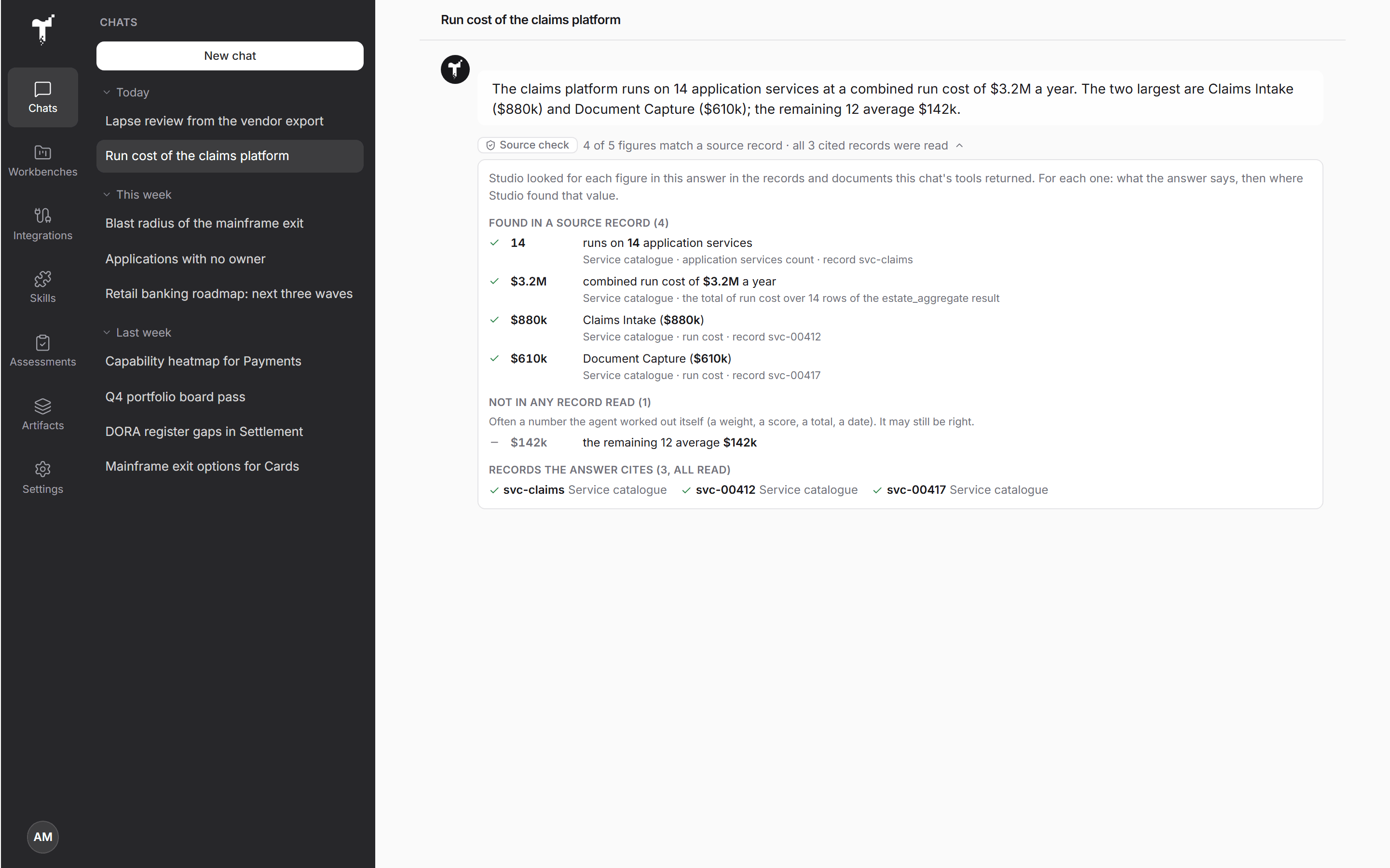Screen dimensions: 1390x868
Task: Open the svc-00412 cited record
Action: (x=769, y=489)
